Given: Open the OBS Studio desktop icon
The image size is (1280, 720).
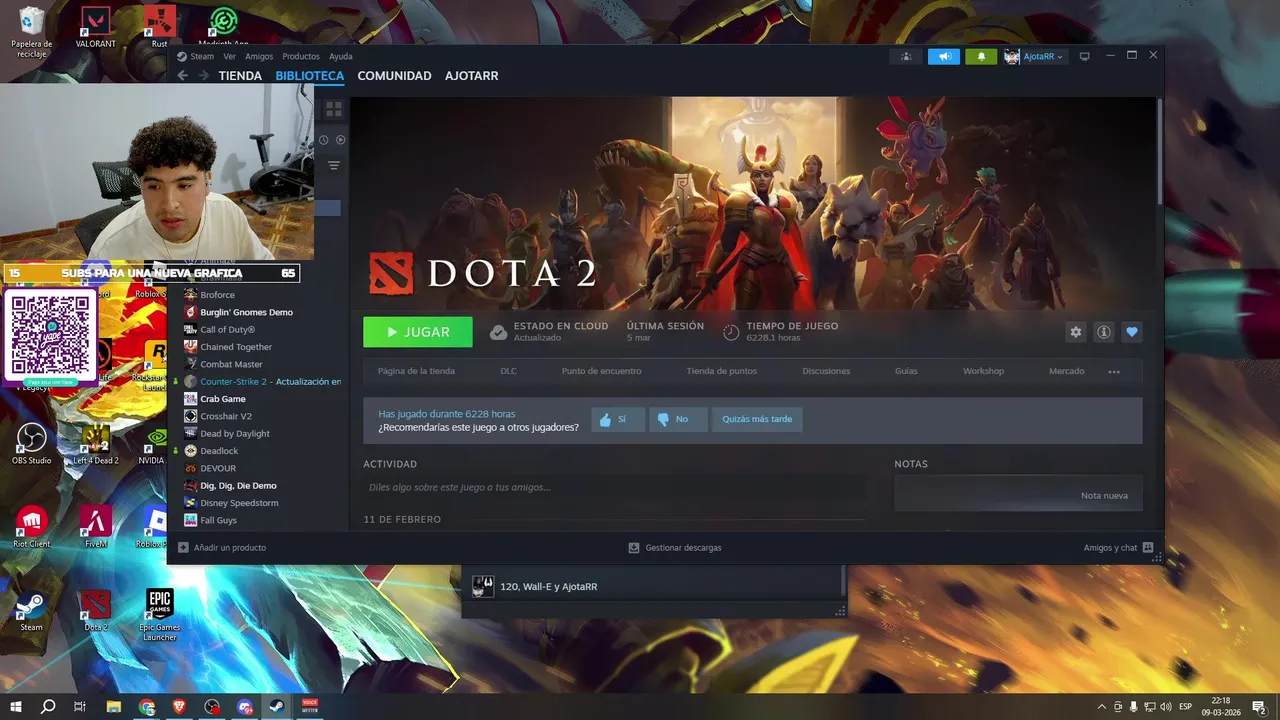Looking at the screenshot, I should tap(32, 444).
